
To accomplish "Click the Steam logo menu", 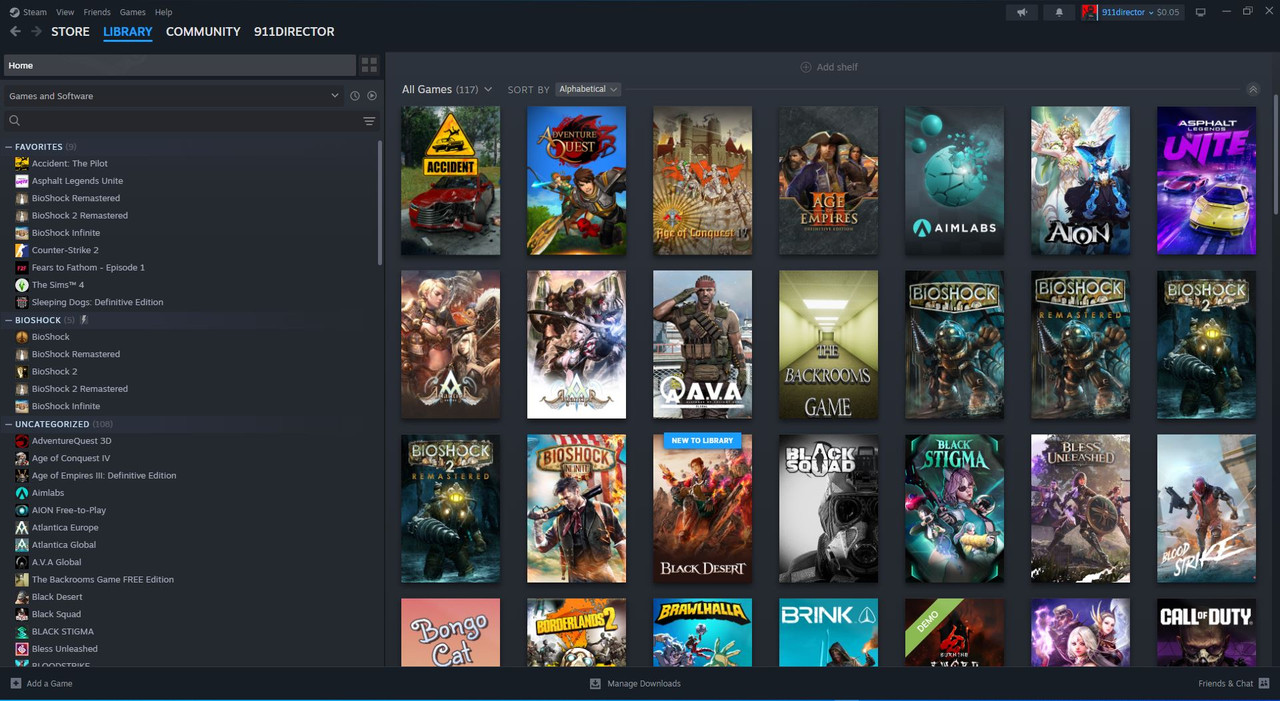I will click(28, 12).
